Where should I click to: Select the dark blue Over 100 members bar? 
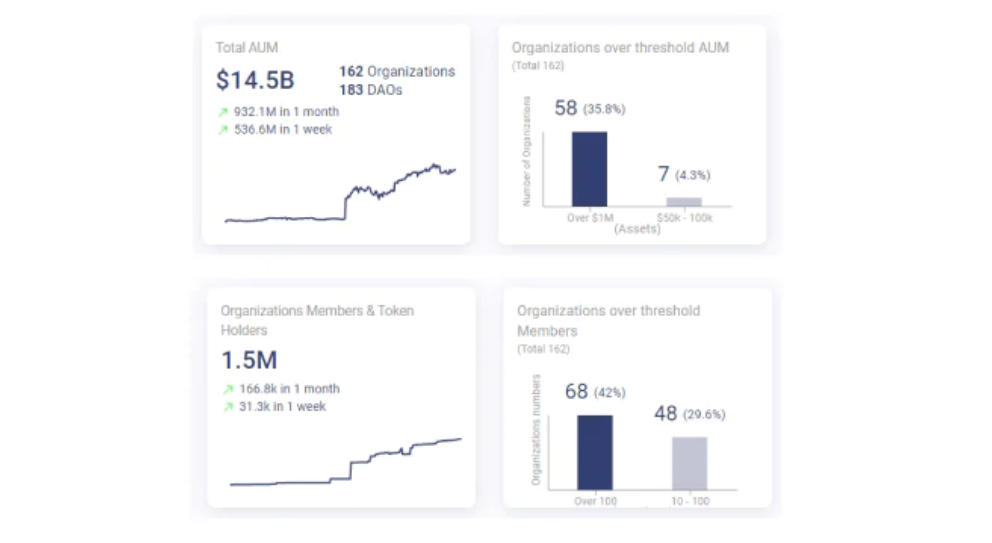click(595, 452)
